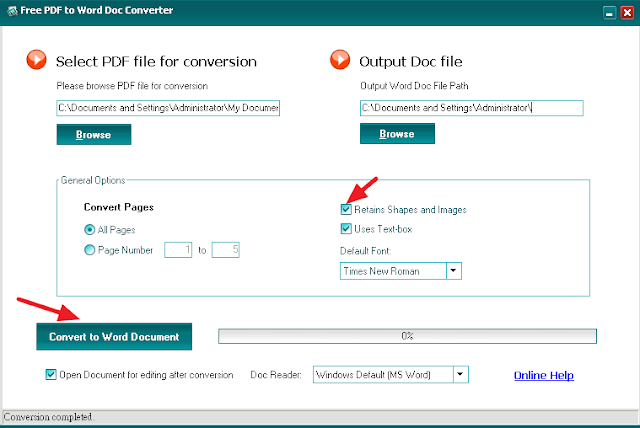
Task: Click the Times New Roman font box
Action: (393, 271)
